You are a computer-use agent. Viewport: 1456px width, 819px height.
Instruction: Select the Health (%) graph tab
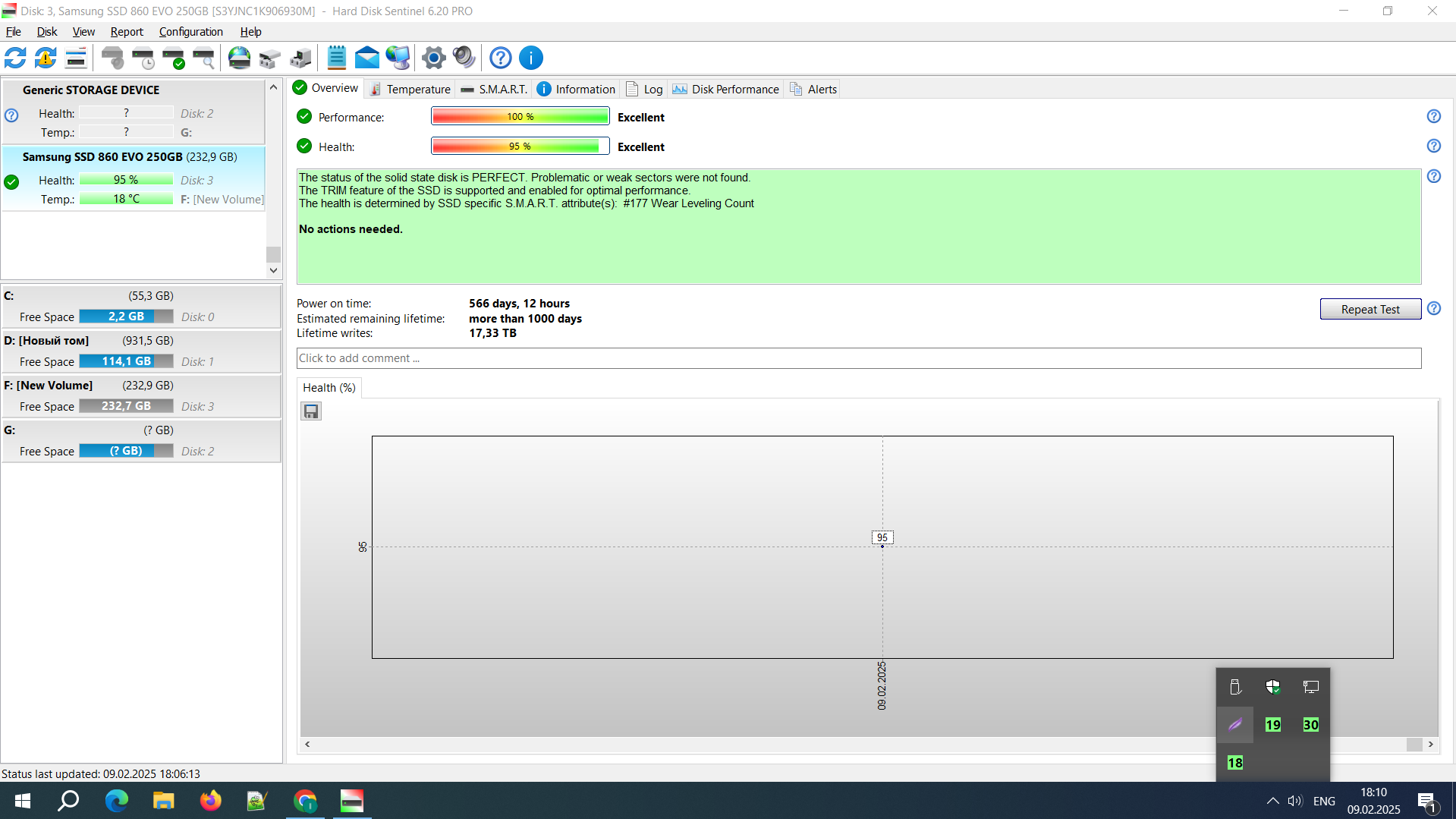[x=329, y=388]
